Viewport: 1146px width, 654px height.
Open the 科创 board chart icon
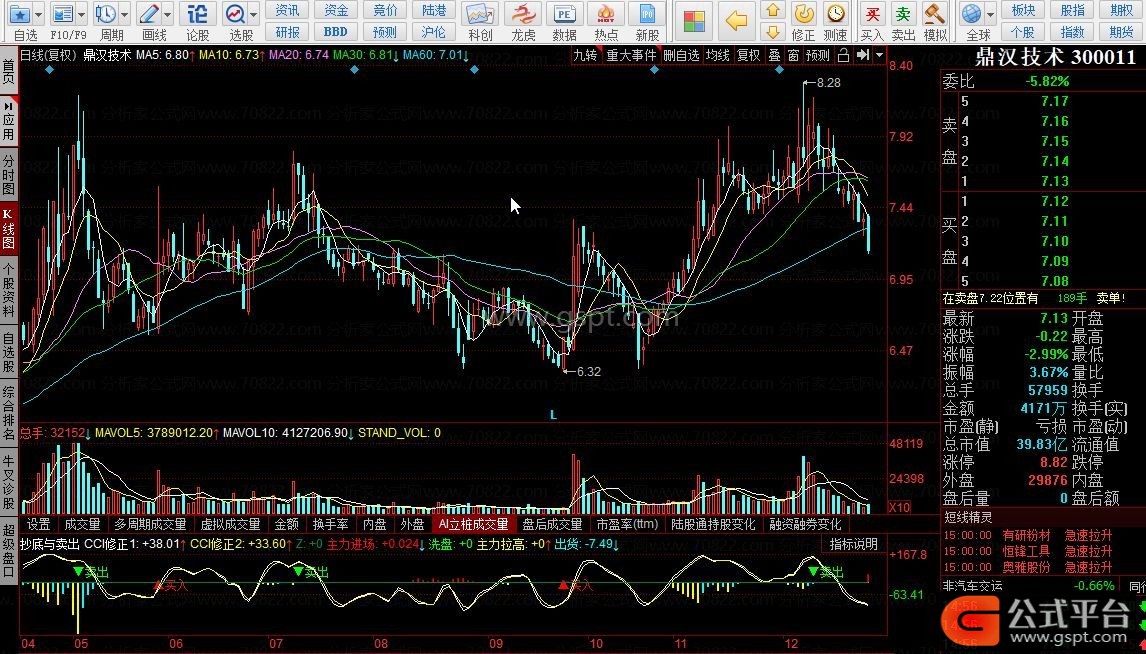(479, 14)
